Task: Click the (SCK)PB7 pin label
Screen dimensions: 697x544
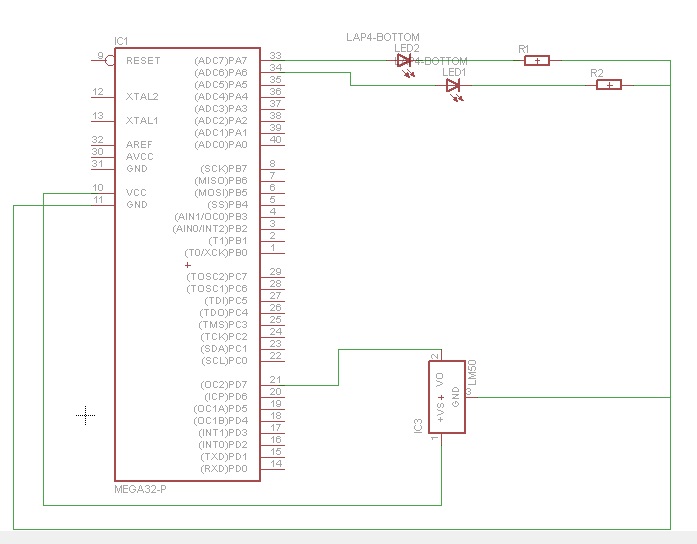Action: [224, 168]
